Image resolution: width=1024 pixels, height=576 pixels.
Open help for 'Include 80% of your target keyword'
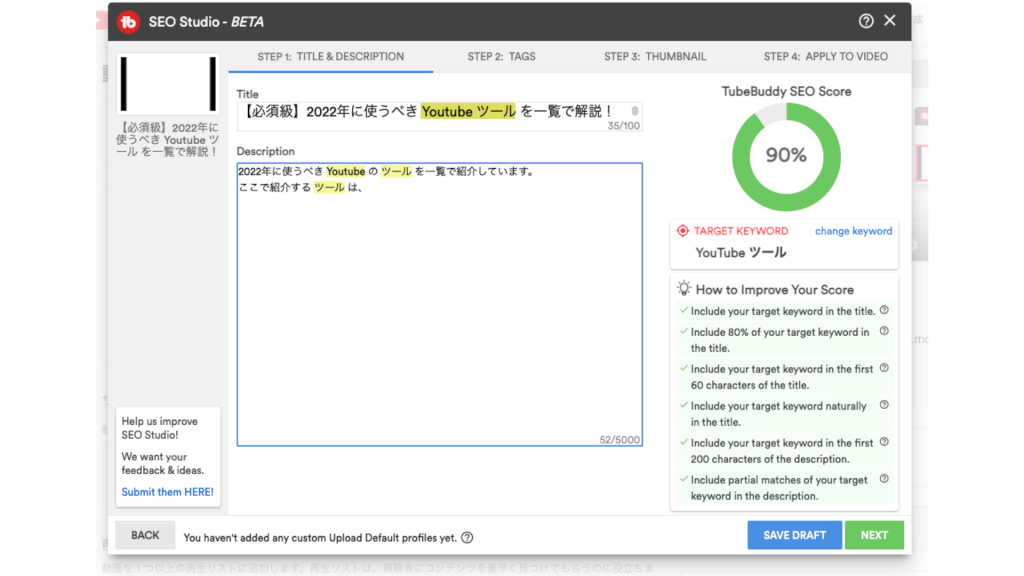tap(884, 331)
